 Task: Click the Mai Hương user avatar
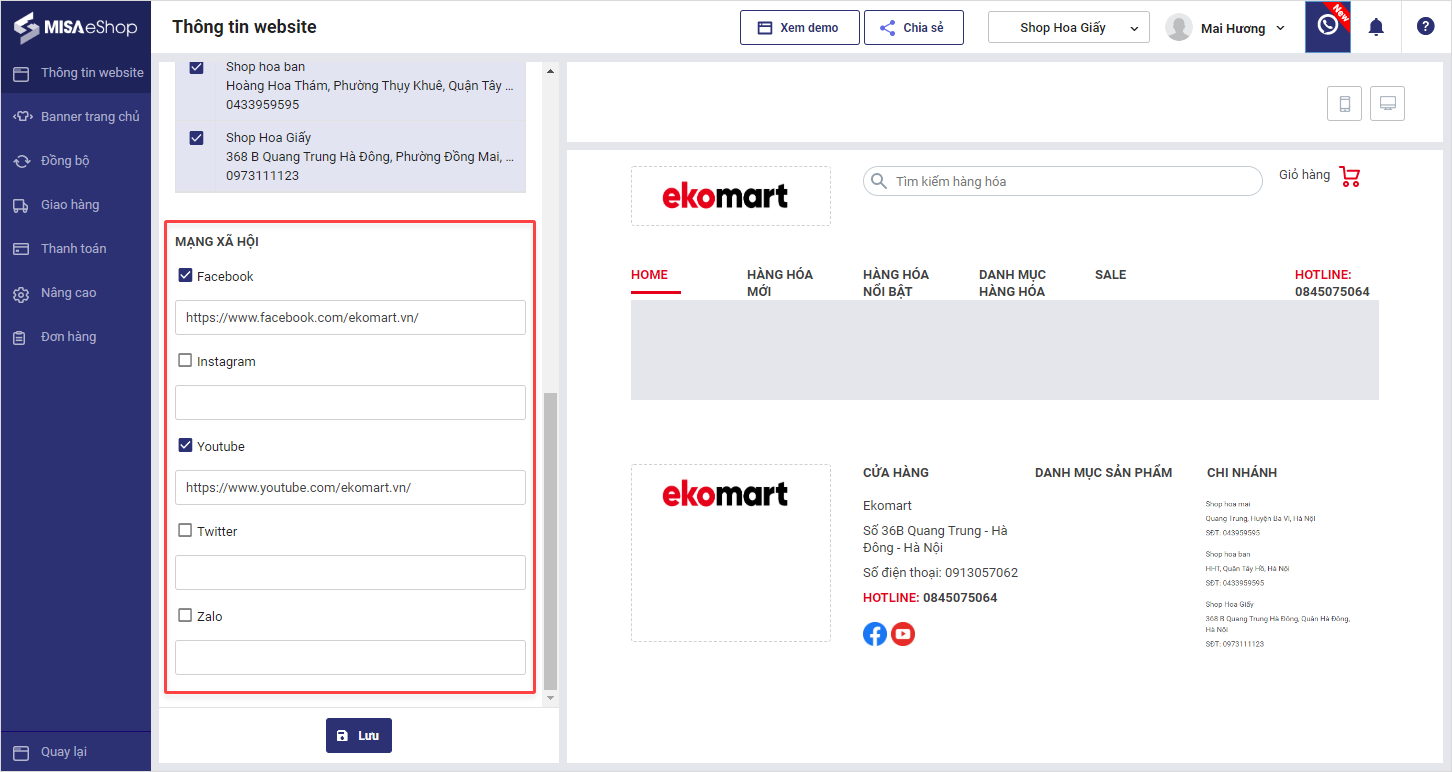[x=1180, y=28]
